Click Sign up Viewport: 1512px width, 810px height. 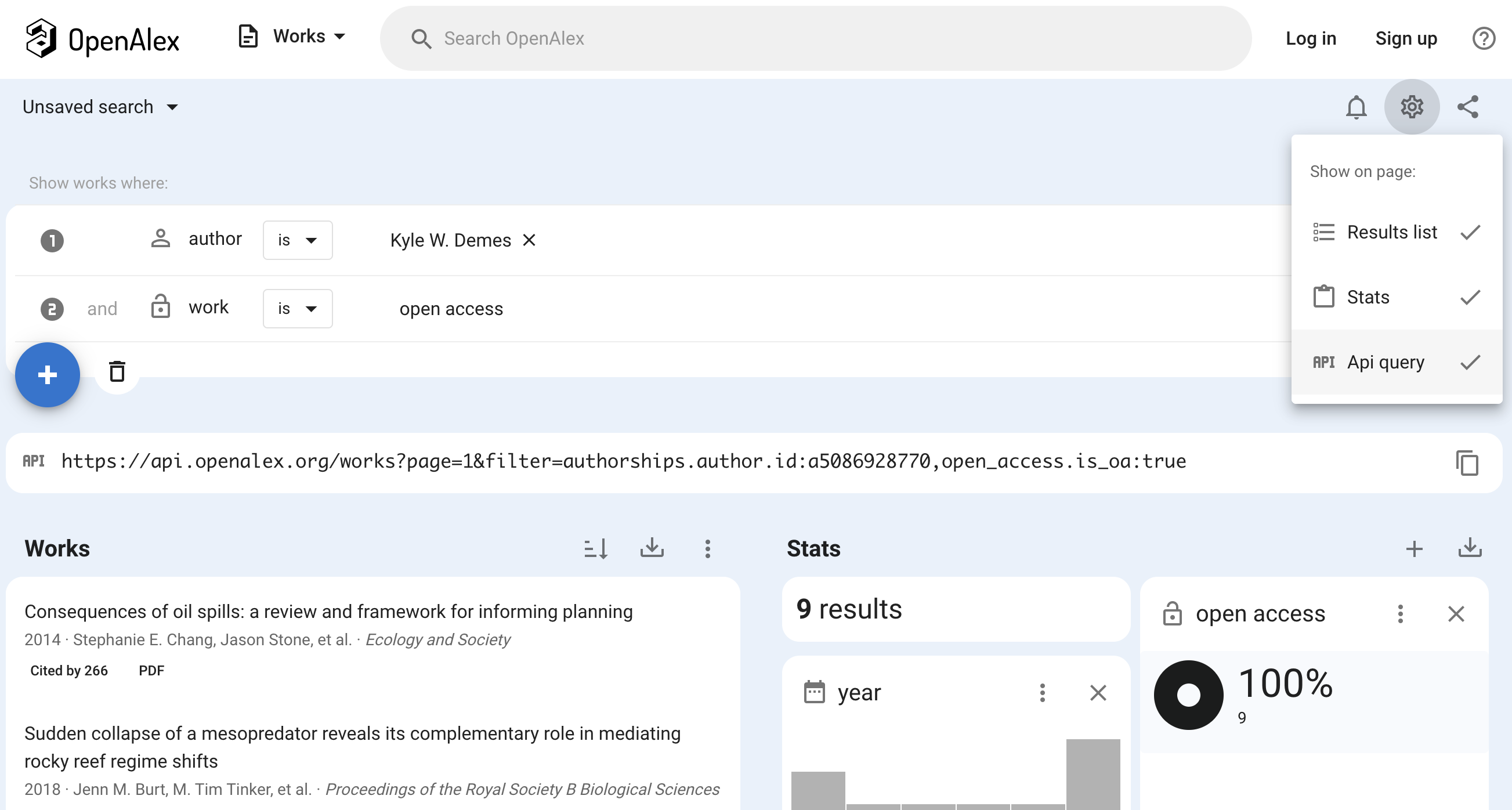coord(1406,39)
